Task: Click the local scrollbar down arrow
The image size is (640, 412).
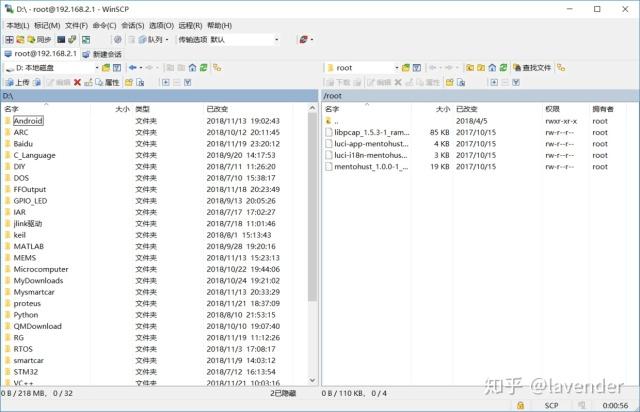Action: (312, 381)
